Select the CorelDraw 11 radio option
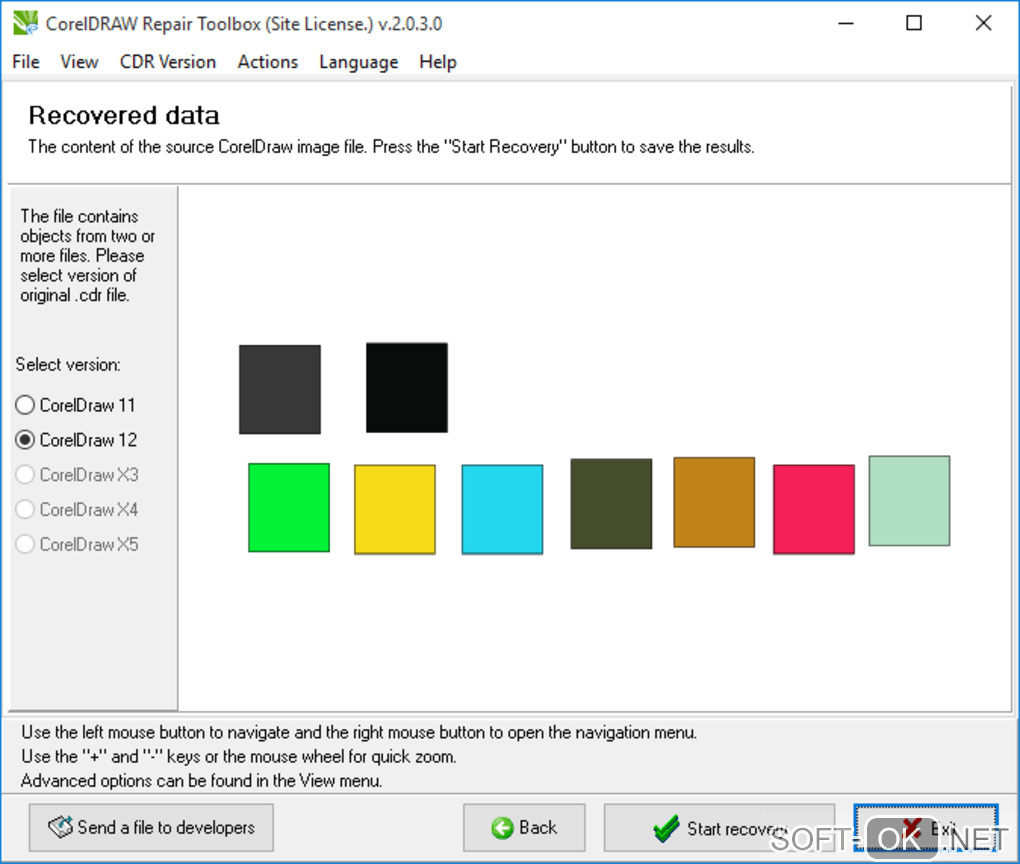This screenshot has height=864, width=1020. coord(75,405)
